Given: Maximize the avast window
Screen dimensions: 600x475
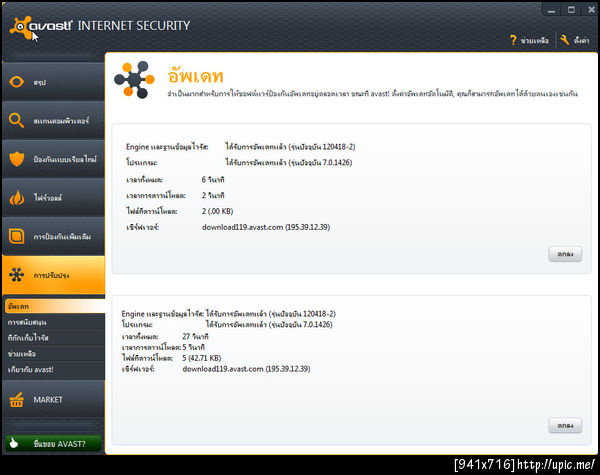Looking at the screenshot, I should pos(571,10).
